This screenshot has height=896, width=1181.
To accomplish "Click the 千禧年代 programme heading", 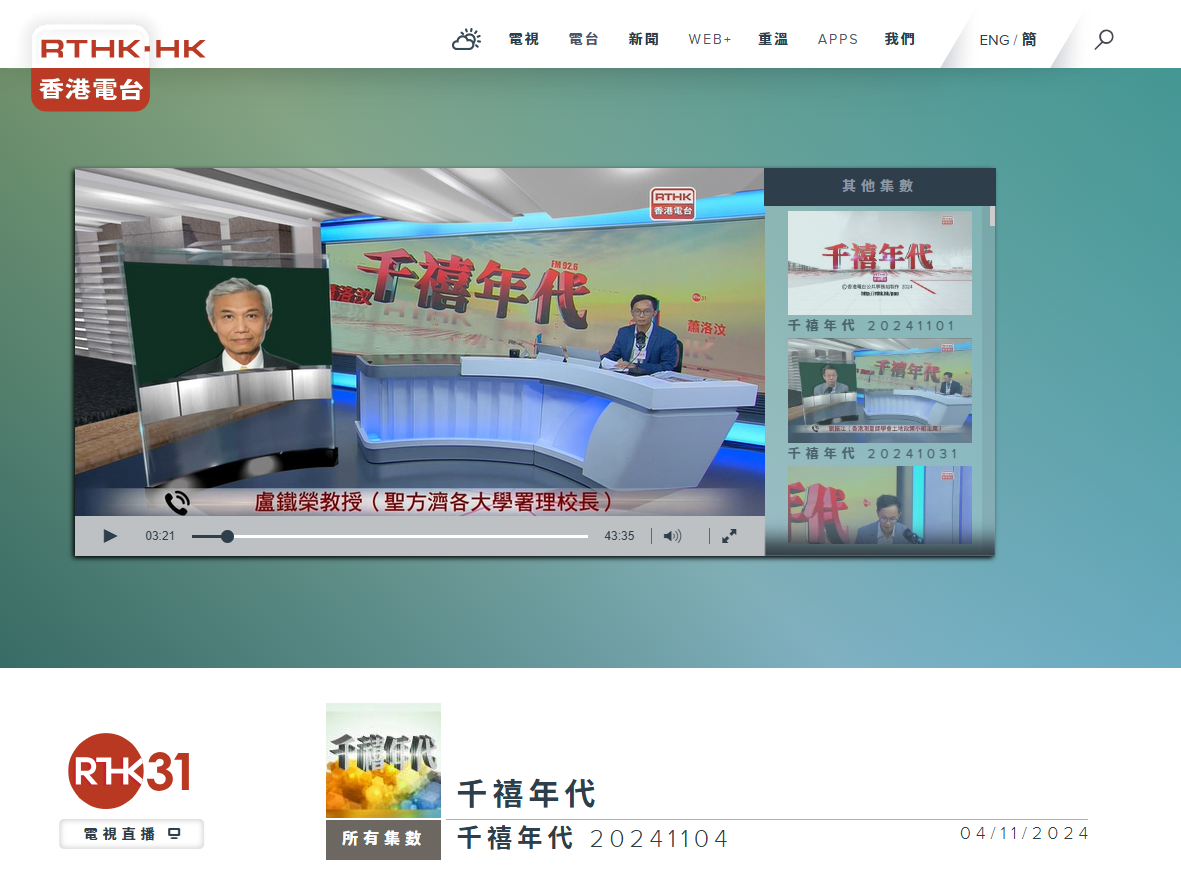I will click(526, 794).
